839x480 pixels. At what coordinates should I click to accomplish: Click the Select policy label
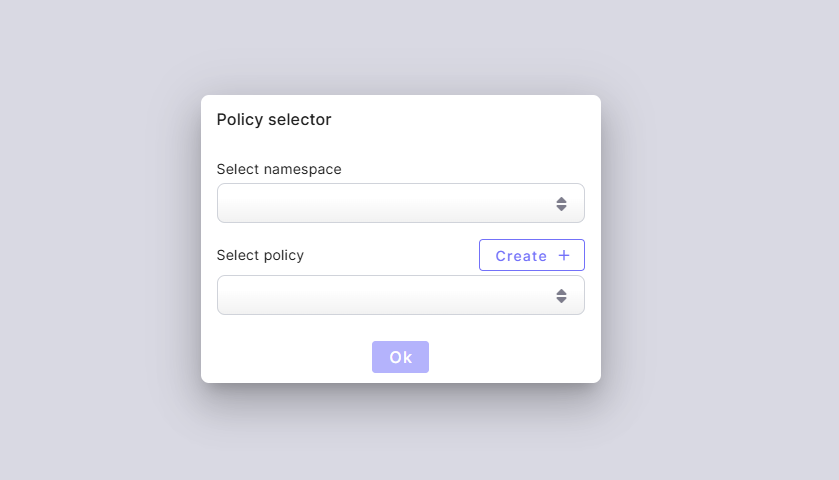(x=260, y=255)
